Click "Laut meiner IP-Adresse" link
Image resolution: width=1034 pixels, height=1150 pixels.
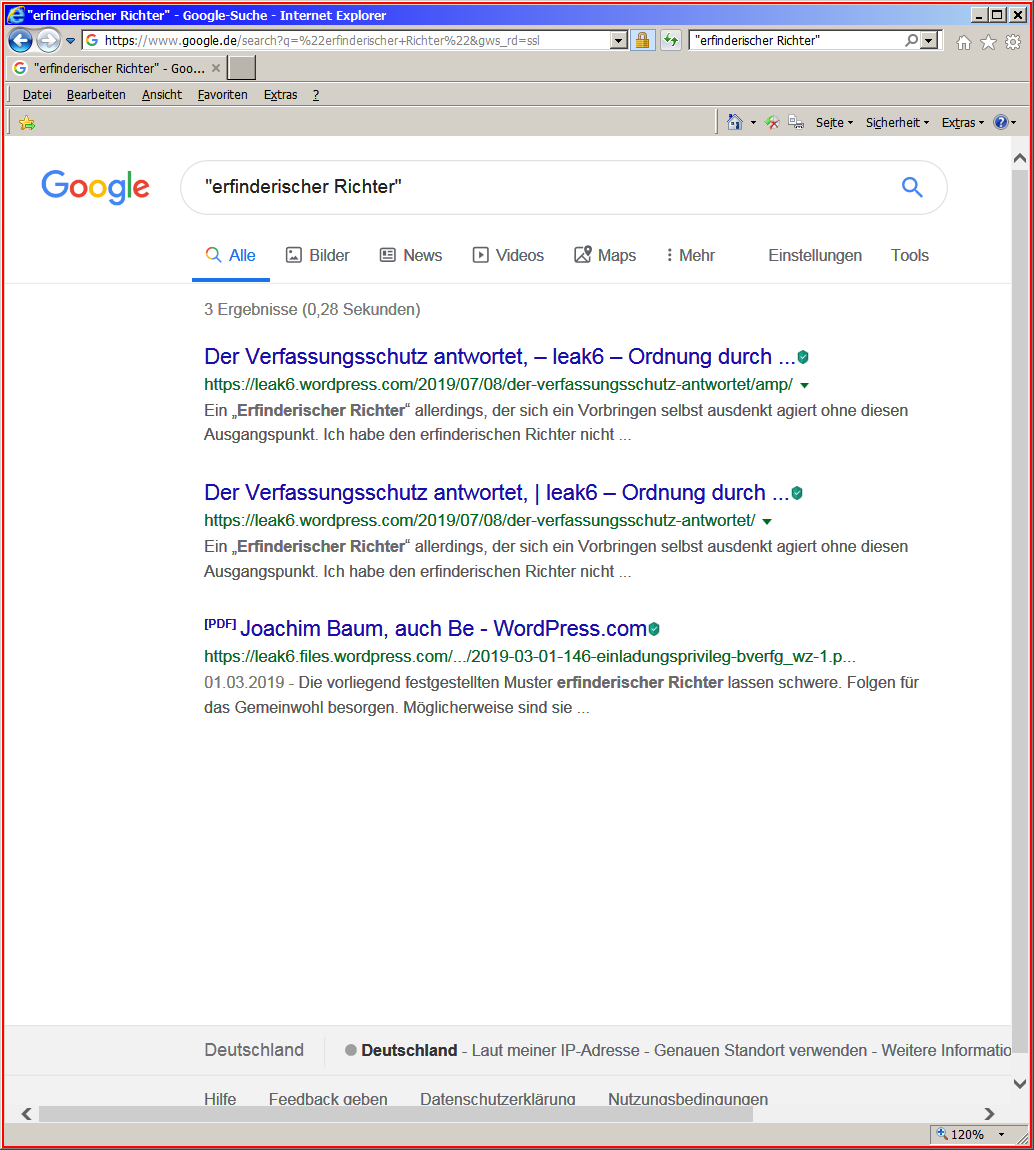555,1050
